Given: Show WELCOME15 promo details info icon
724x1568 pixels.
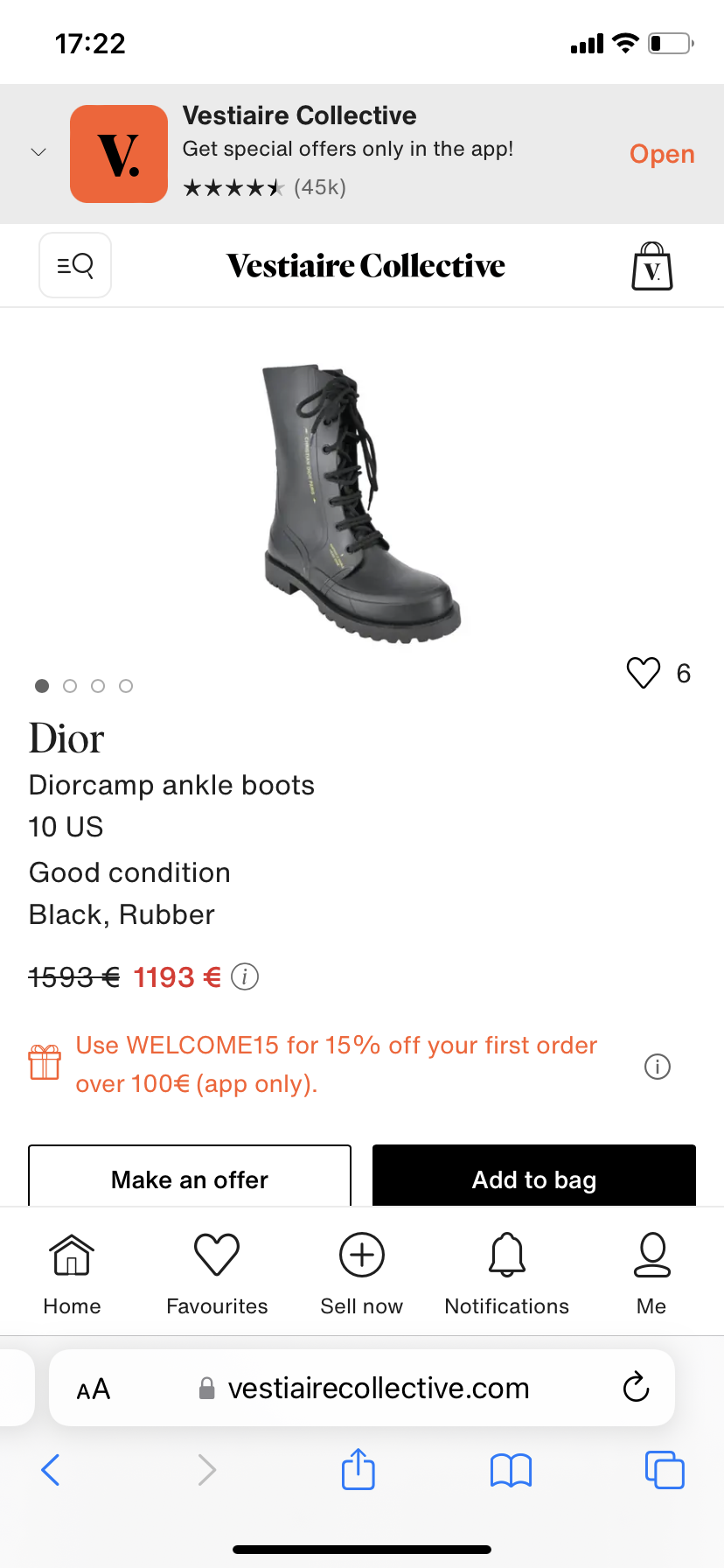Looking at the screenshot, I should 657,1067.
